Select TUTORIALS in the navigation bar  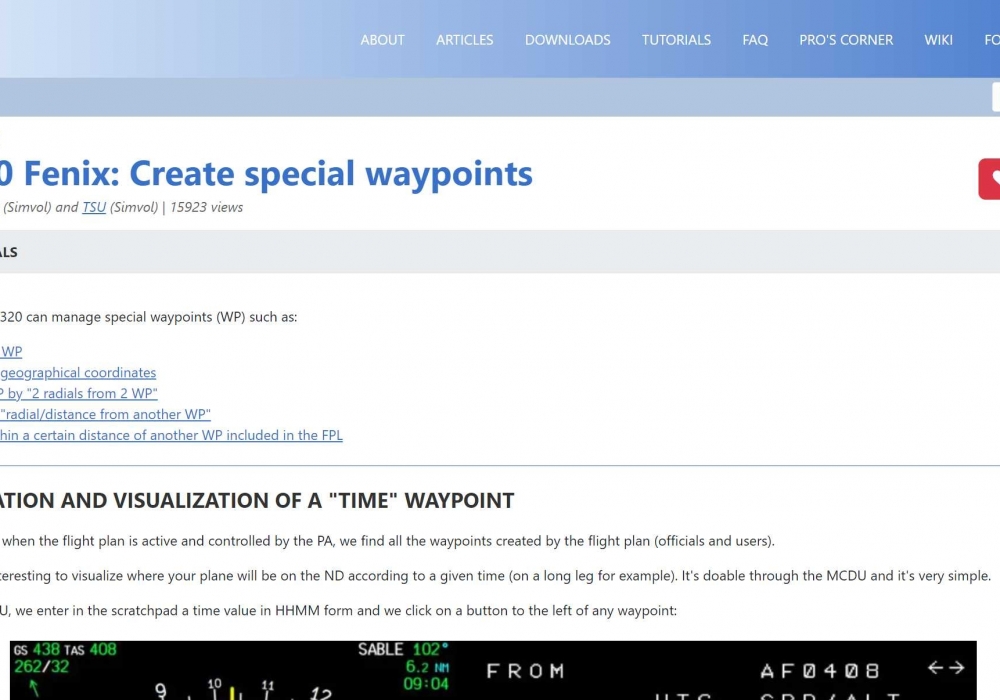pos(676,40)
